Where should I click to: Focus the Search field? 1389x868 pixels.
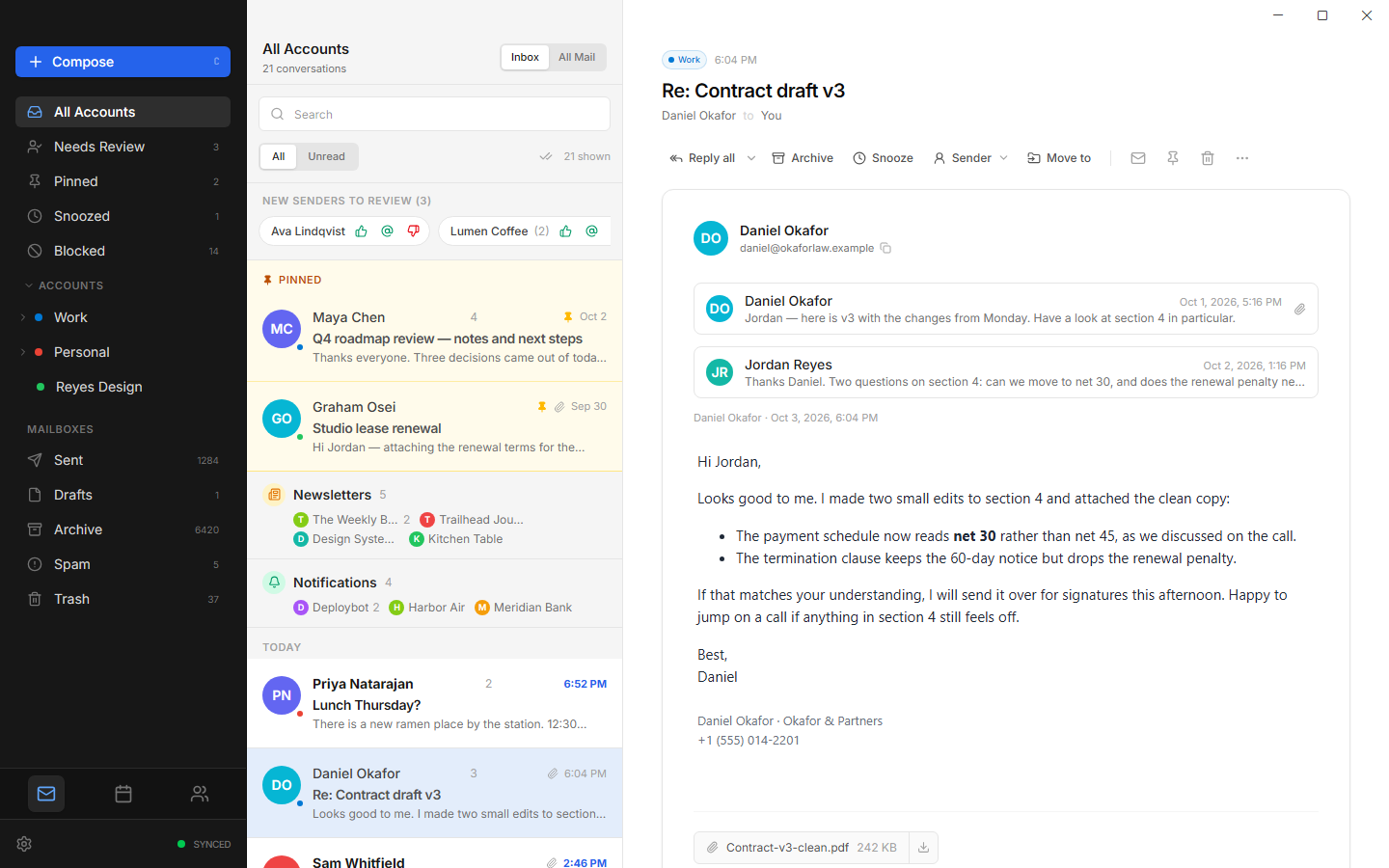[x=434, y=114]
